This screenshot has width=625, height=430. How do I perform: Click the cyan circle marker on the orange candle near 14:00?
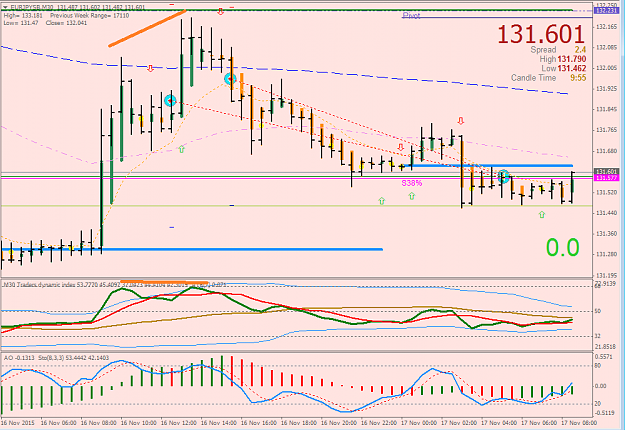tap(230, 79)
